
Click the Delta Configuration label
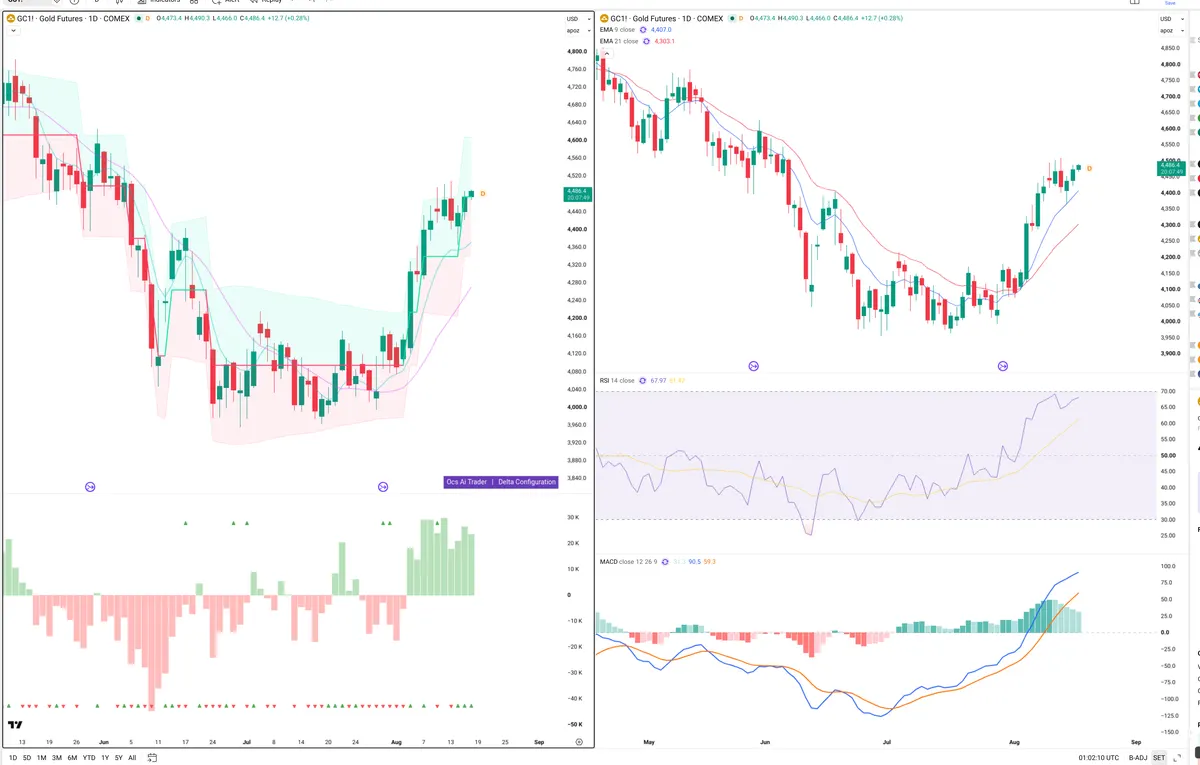(527, 482)
